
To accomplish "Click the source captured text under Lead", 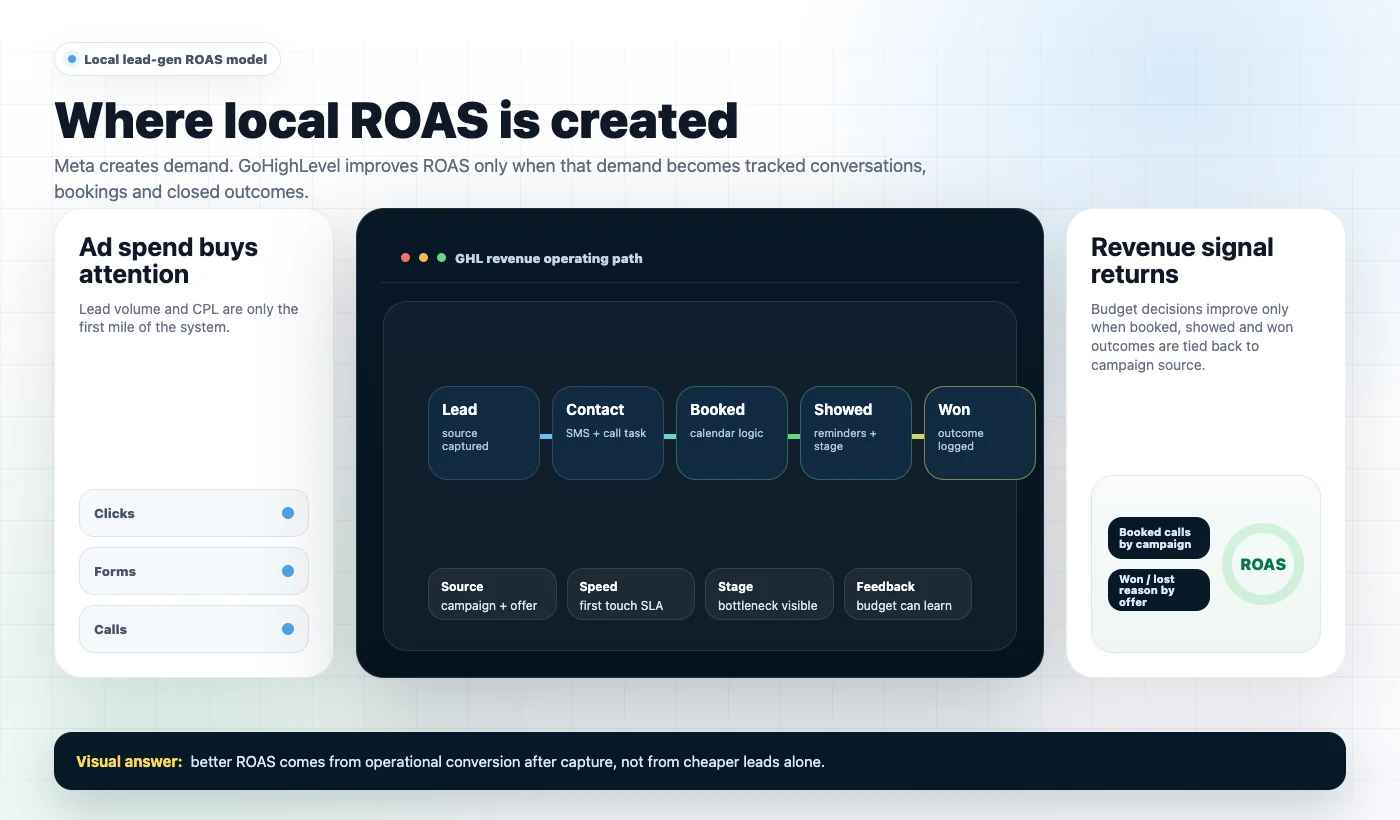I will coord(465,440).
